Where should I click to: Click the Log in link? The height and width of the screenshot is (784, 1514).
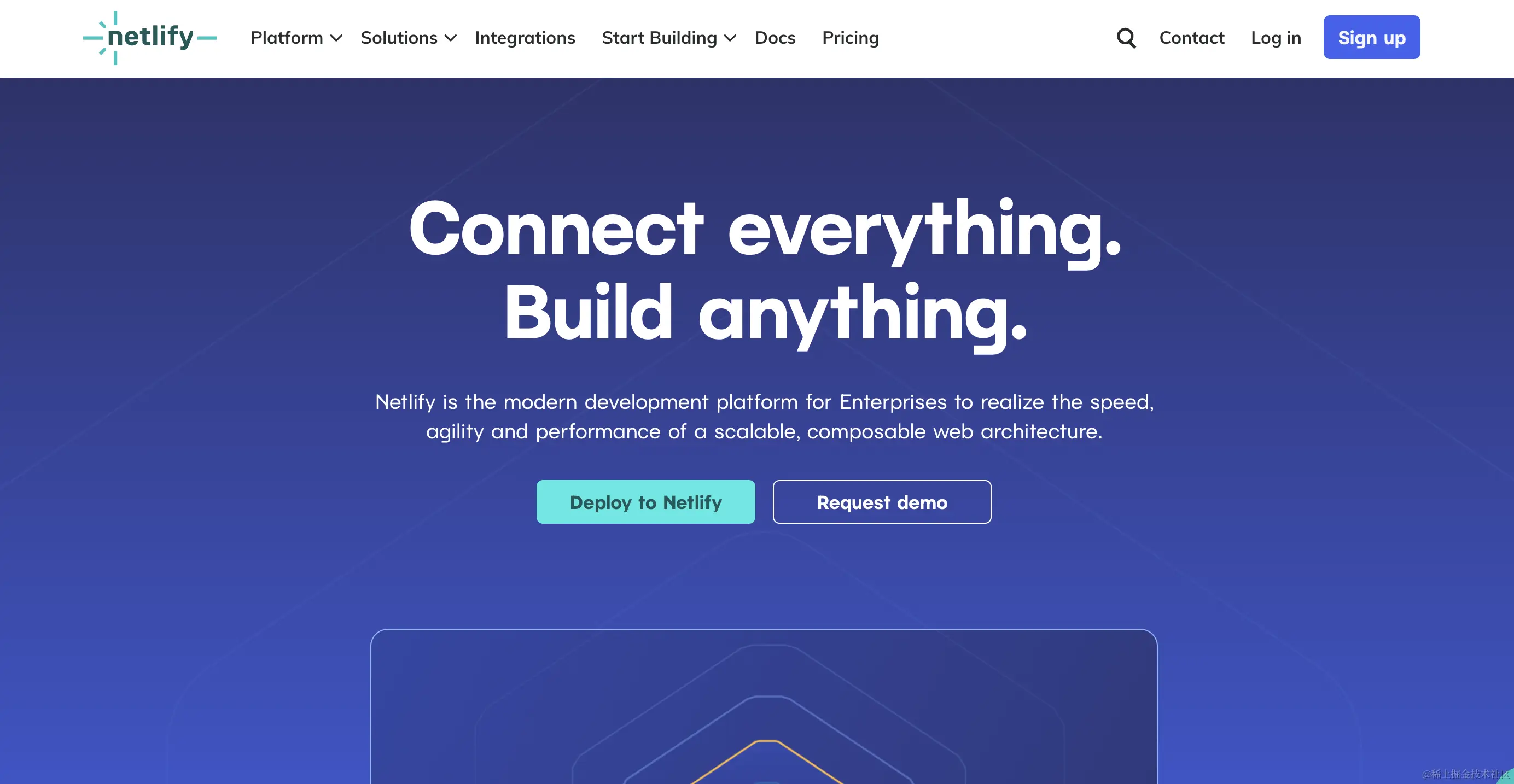(x=1276, y=38)
